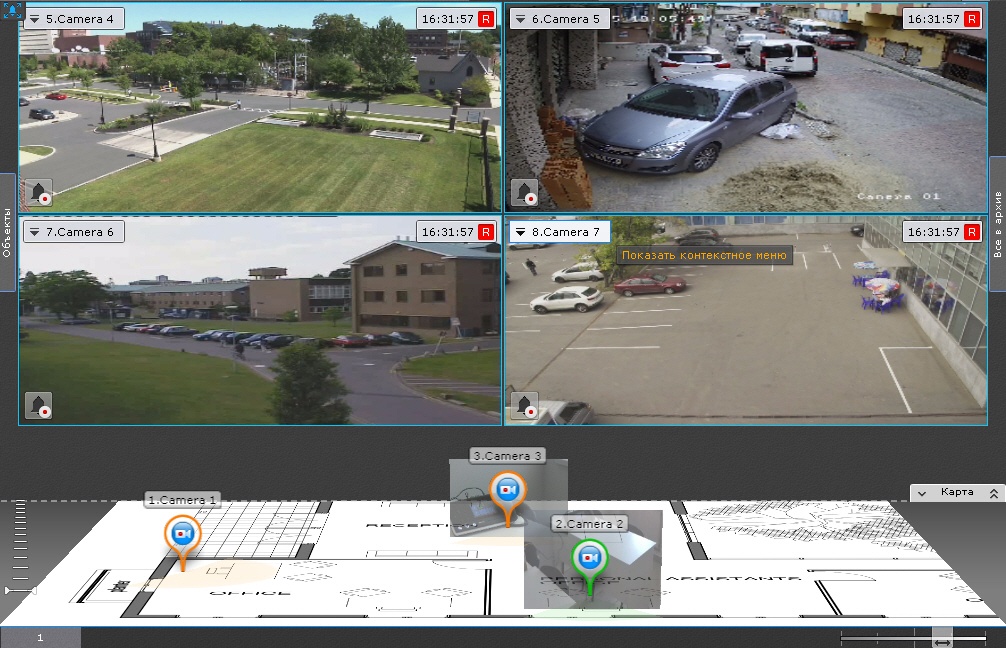Click the alarm icon in Camera 7 tile
The width and height of the screenshot is (1006, 648).
tap(524, 405)
